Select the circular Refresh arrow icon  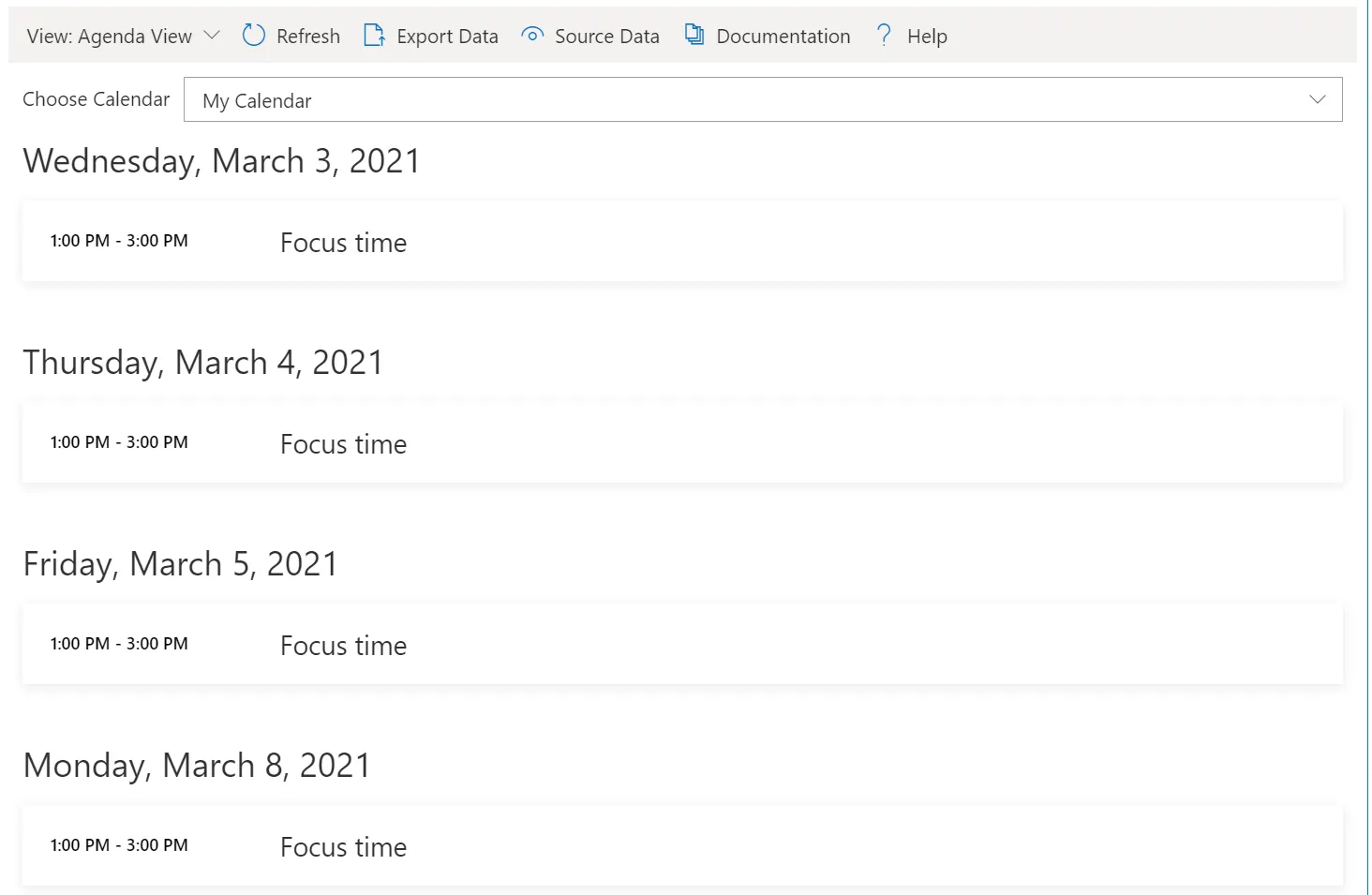pos(252,35)
